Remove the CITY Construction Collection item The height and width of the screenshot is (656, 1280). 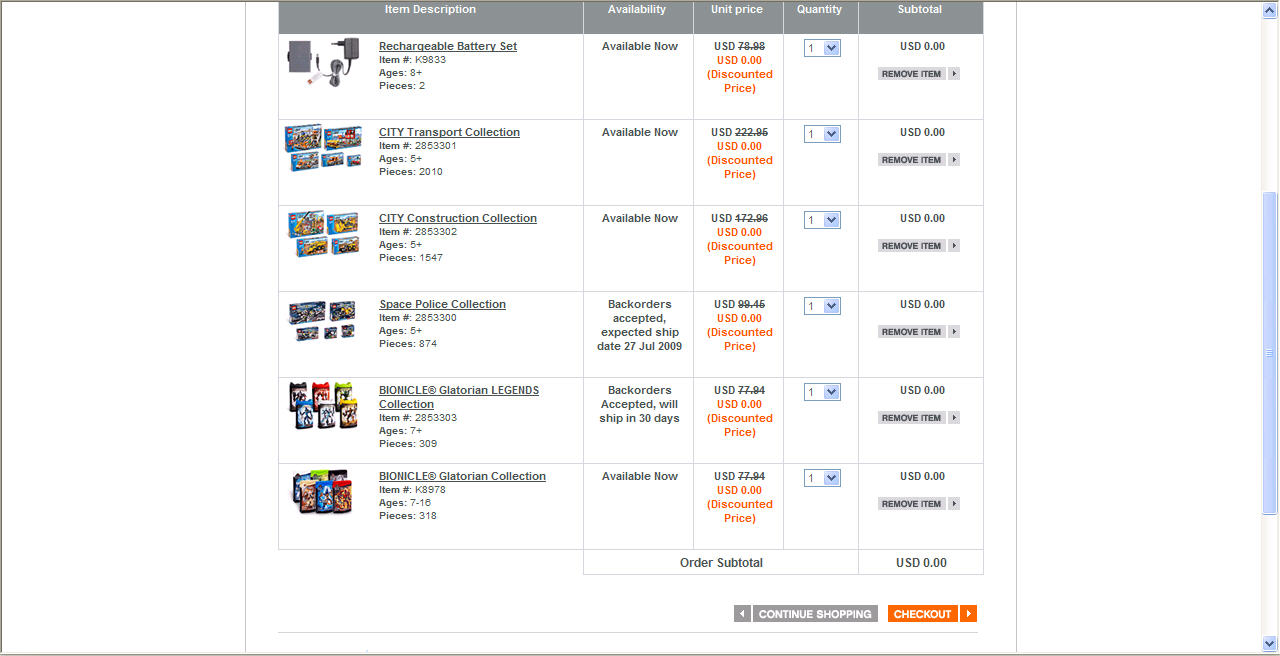click(919, 246)
